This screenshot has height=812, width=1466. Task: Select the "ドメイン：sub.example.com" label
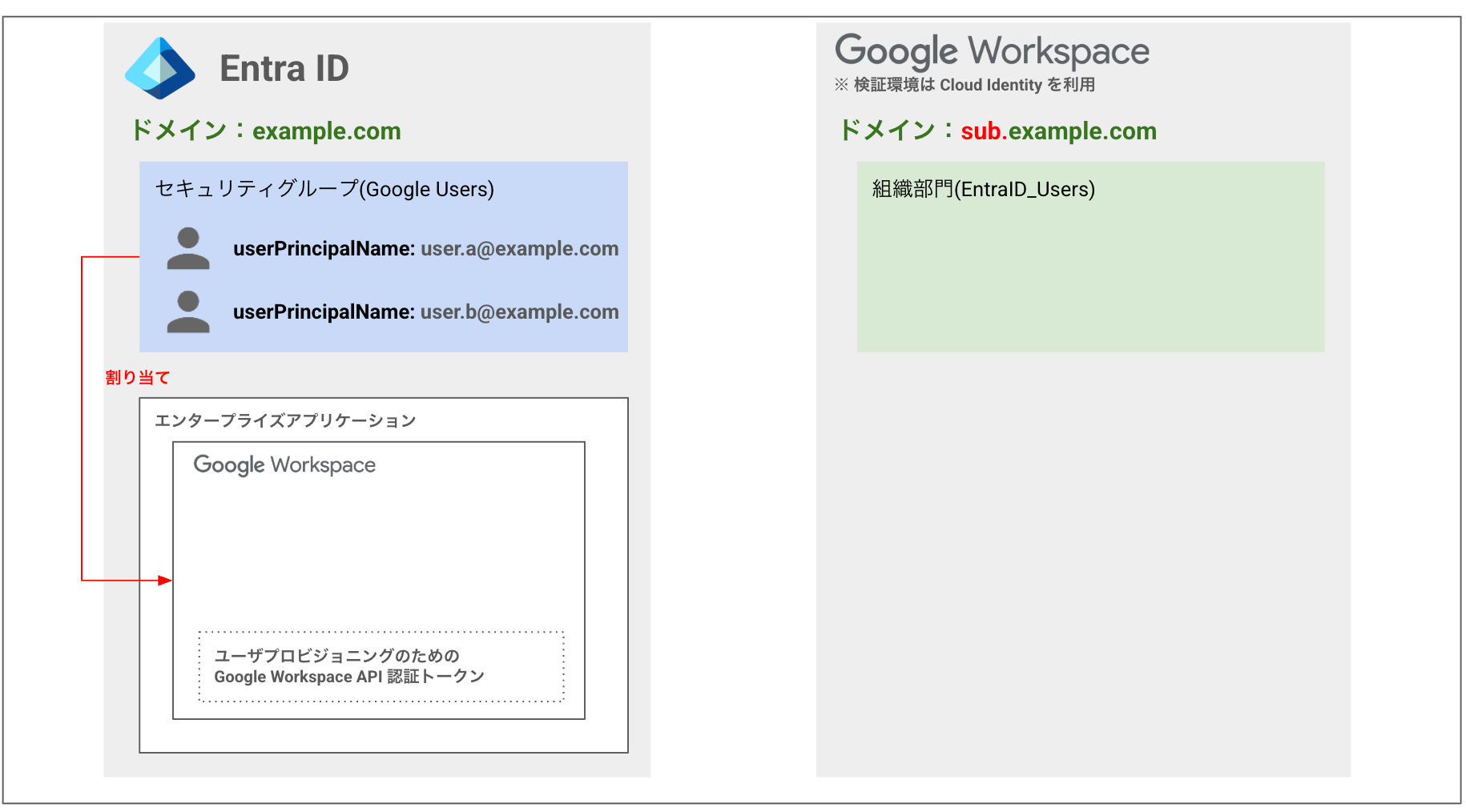[997, 131]
